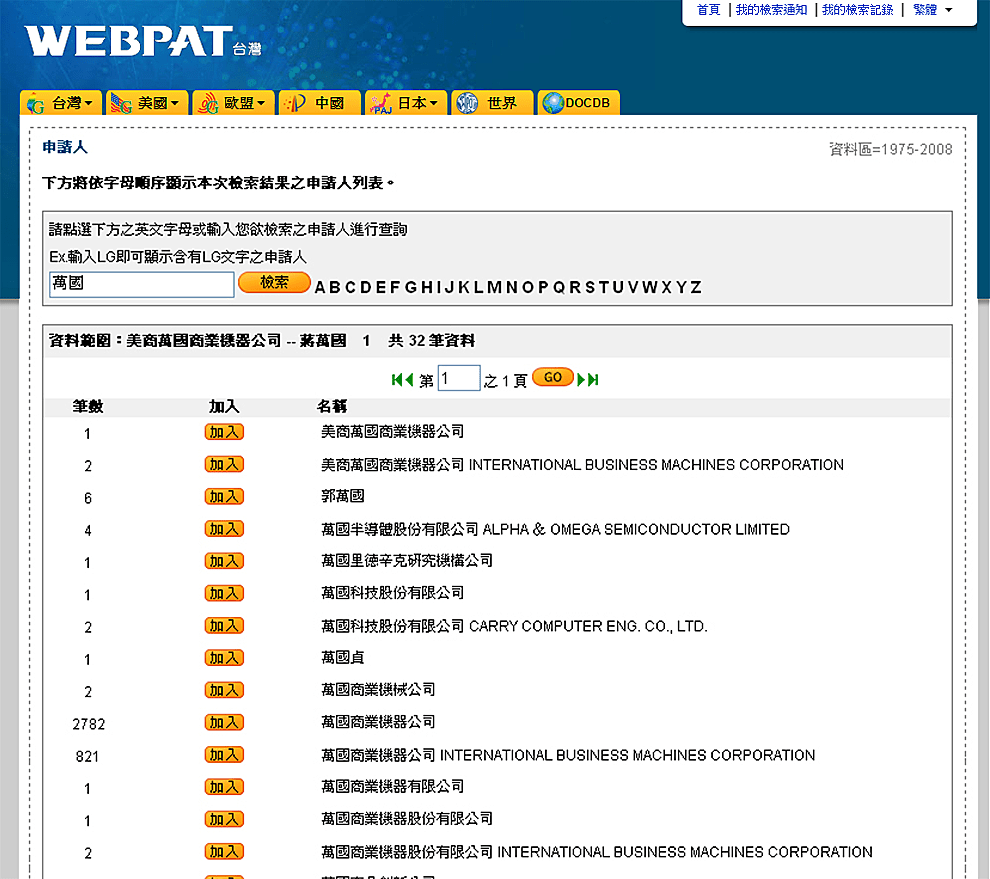Switch to the 世界 tab

(492, 103)
